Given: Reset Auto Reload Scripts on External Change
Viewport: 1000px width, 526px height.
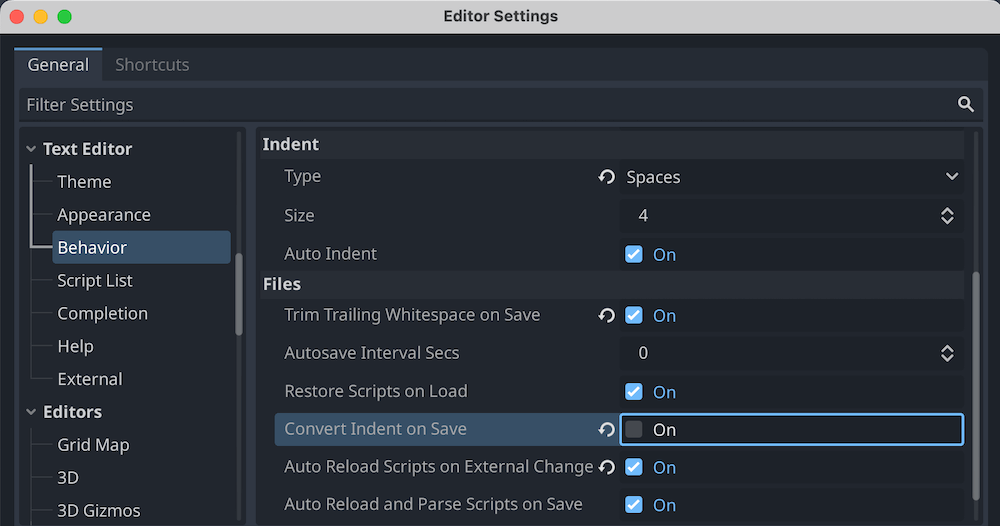Looking at the screenshot, I should [607, 467].
